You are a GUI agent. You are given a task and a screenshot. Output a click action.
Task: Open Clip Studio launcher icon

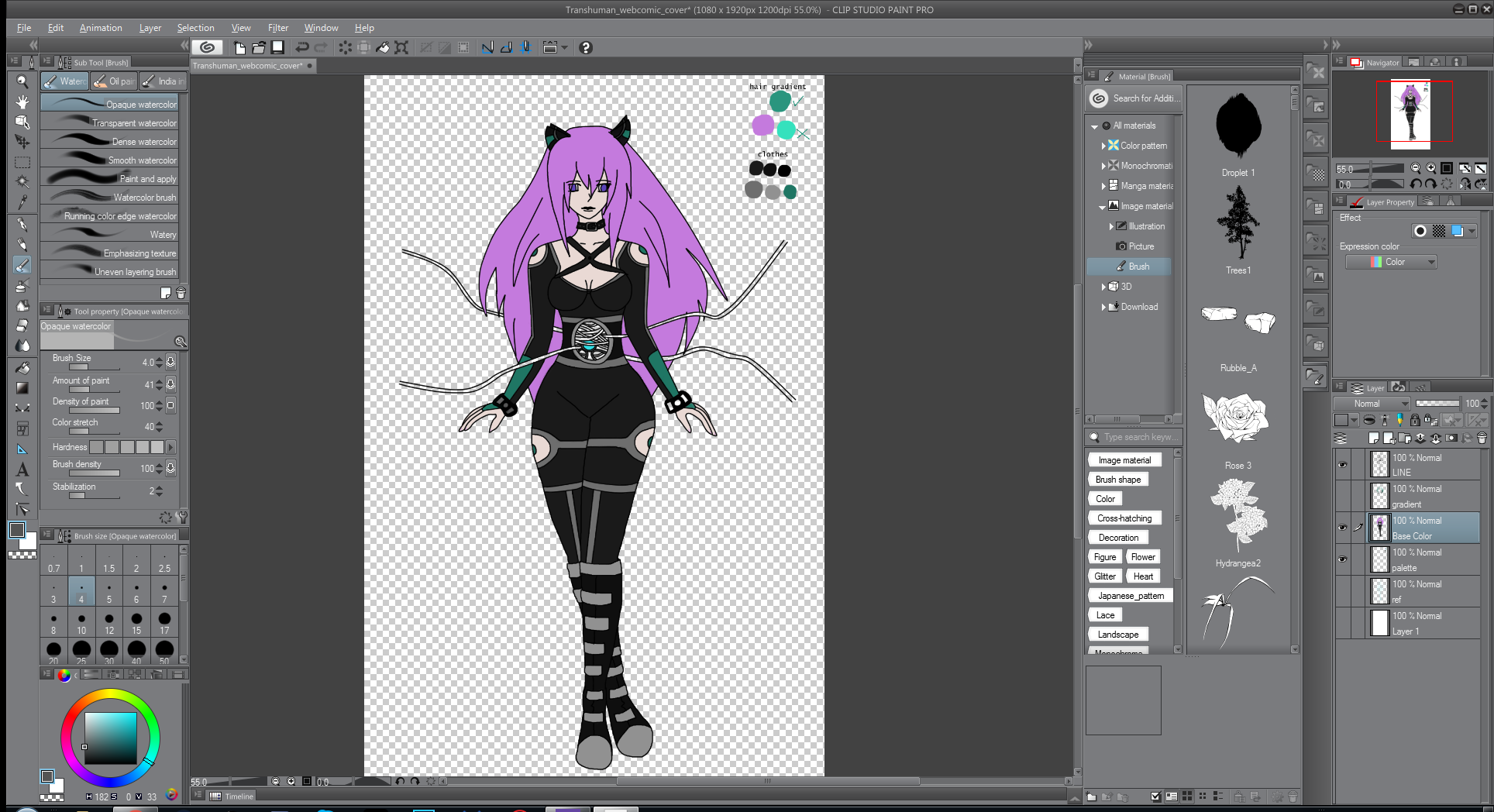pyautogui.click(x=207, y=48)
